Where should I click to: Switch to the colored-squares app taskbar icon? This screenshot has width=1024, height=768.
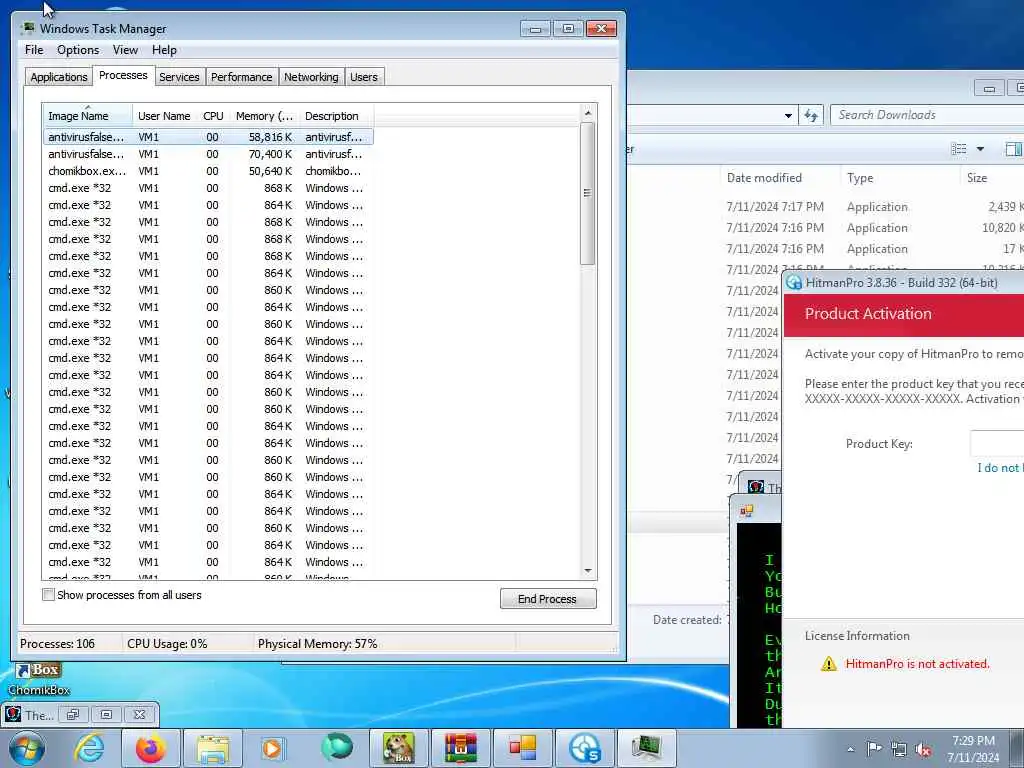pos(522,748)
